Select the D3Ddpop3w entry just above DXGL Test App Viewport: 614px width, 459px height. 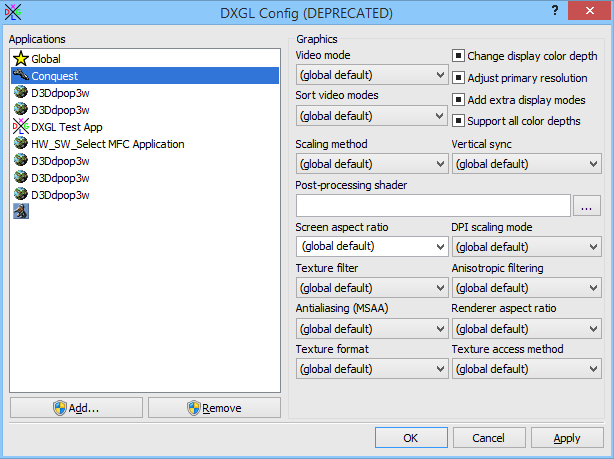coord(145,110)
